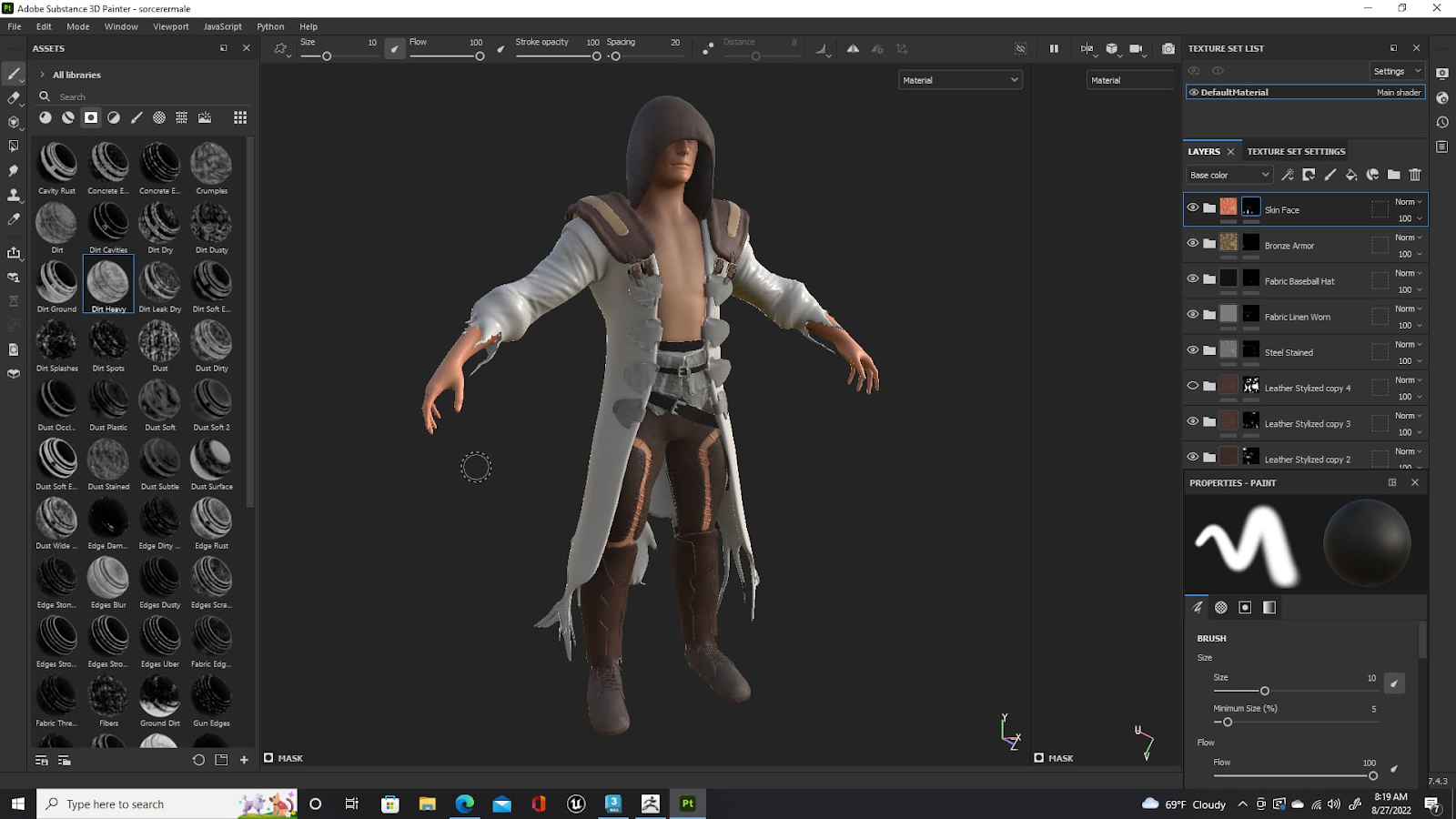
Task: Open asset grid size options
Action: pyautogui.click(x=240, y=117)
